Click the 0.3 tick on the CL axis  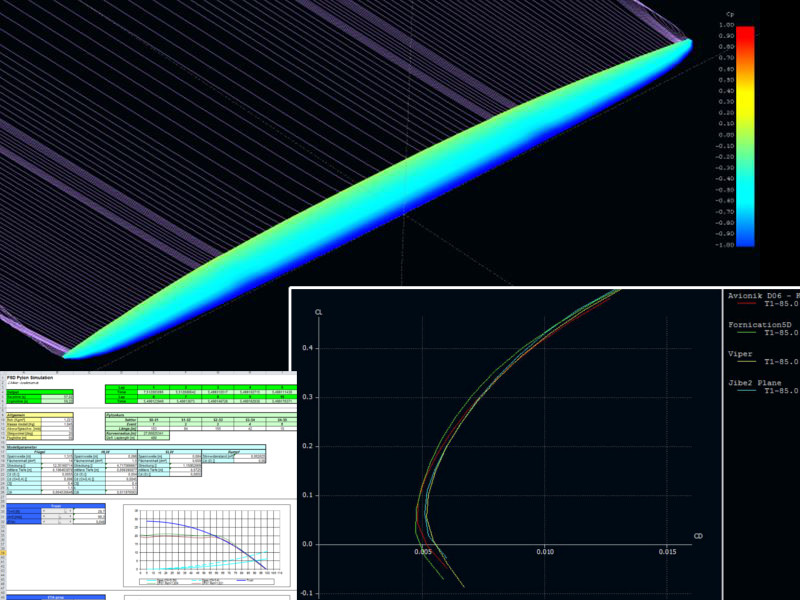[x=307, y=397]
